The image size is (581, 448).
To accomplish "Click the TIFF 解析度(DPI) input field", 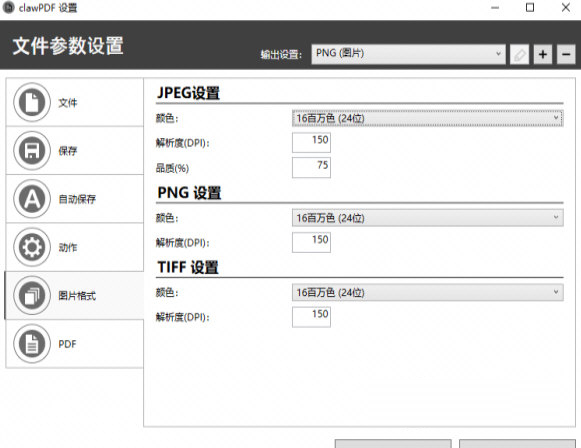I will pyautogui.click(x=311, y=317).
